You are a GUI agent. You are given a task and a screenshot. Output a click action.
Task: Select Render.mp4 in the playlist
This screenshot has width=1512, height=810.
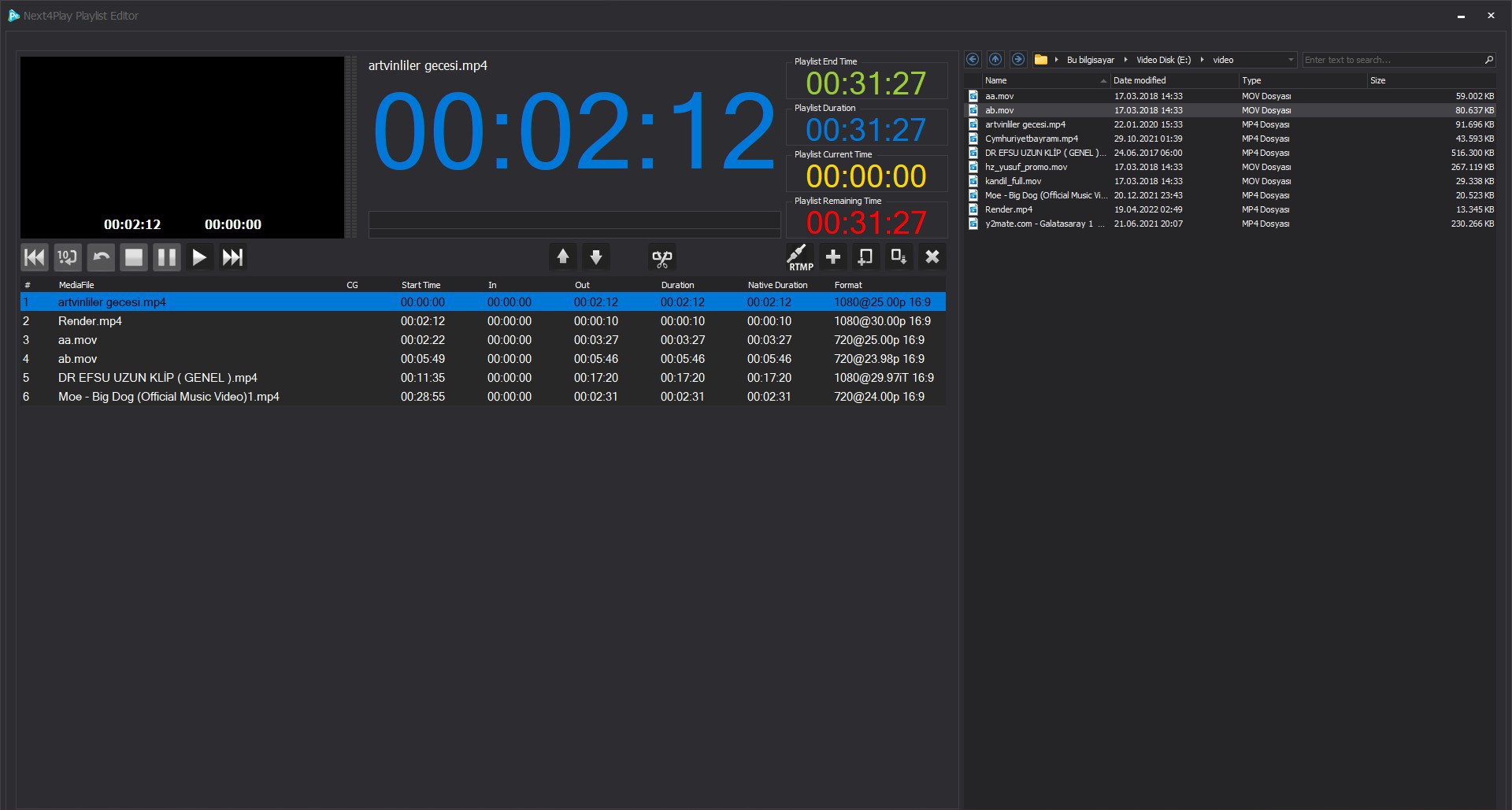[x=90, y=321]
